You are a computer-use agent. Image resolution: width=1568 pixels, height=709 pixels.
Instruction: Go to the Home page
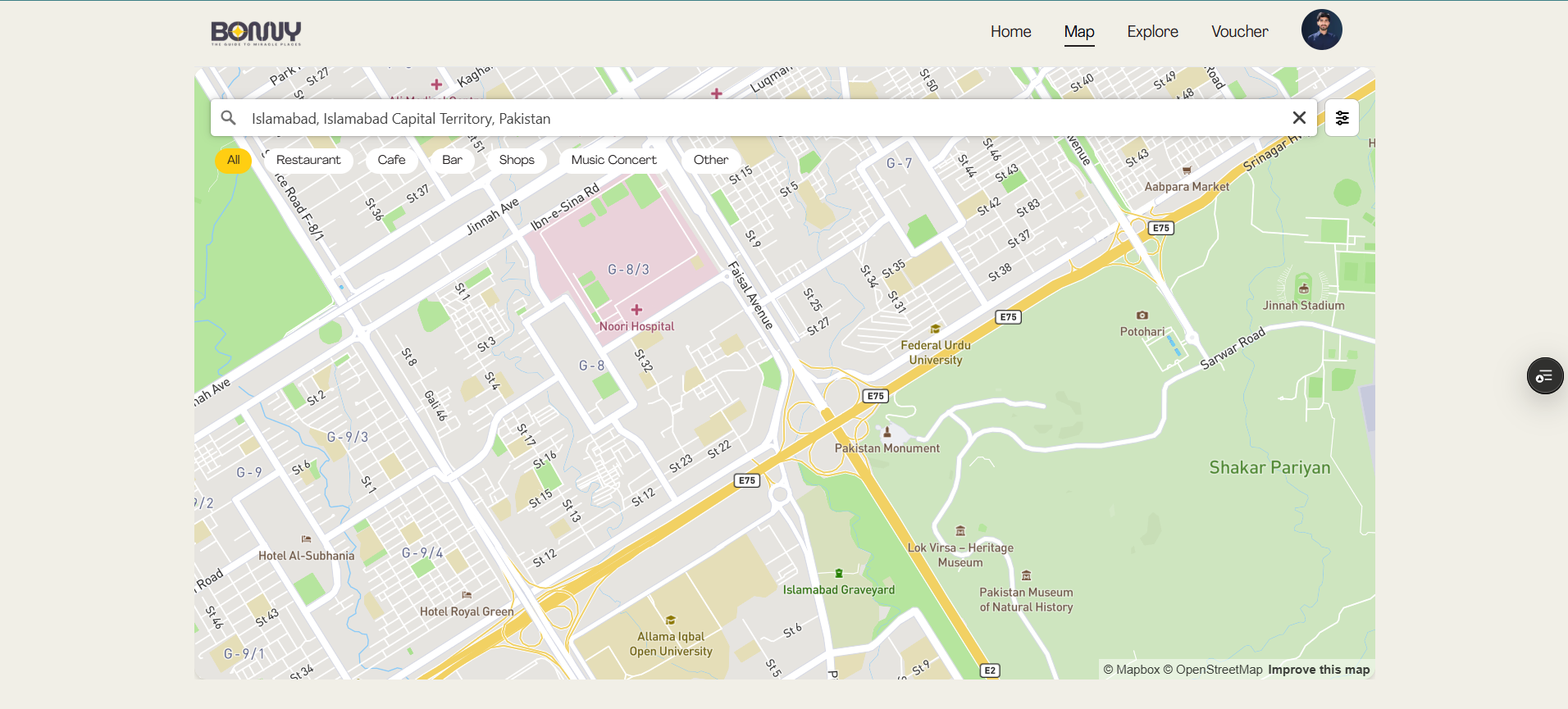pos(1011,32)
